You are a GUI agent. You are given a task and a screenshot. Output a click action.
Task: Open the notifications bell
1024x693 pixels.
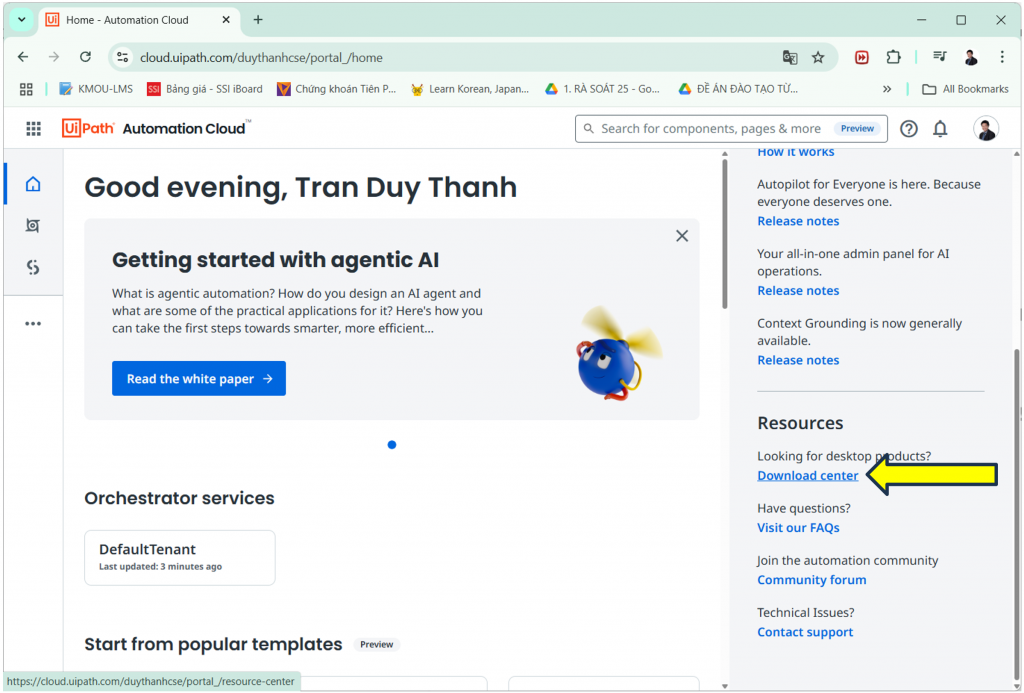(940, 129)
